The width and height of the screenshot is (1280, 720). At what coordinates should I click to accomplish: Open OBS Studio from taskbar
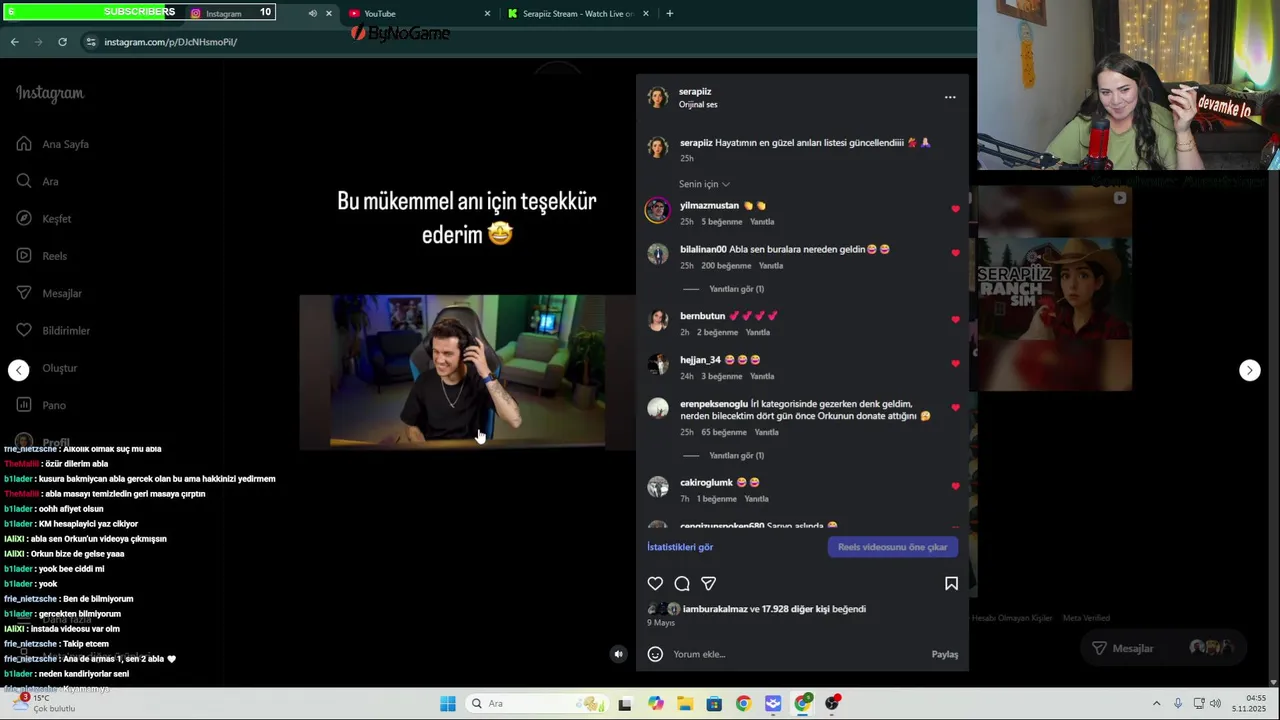[832, 704]
